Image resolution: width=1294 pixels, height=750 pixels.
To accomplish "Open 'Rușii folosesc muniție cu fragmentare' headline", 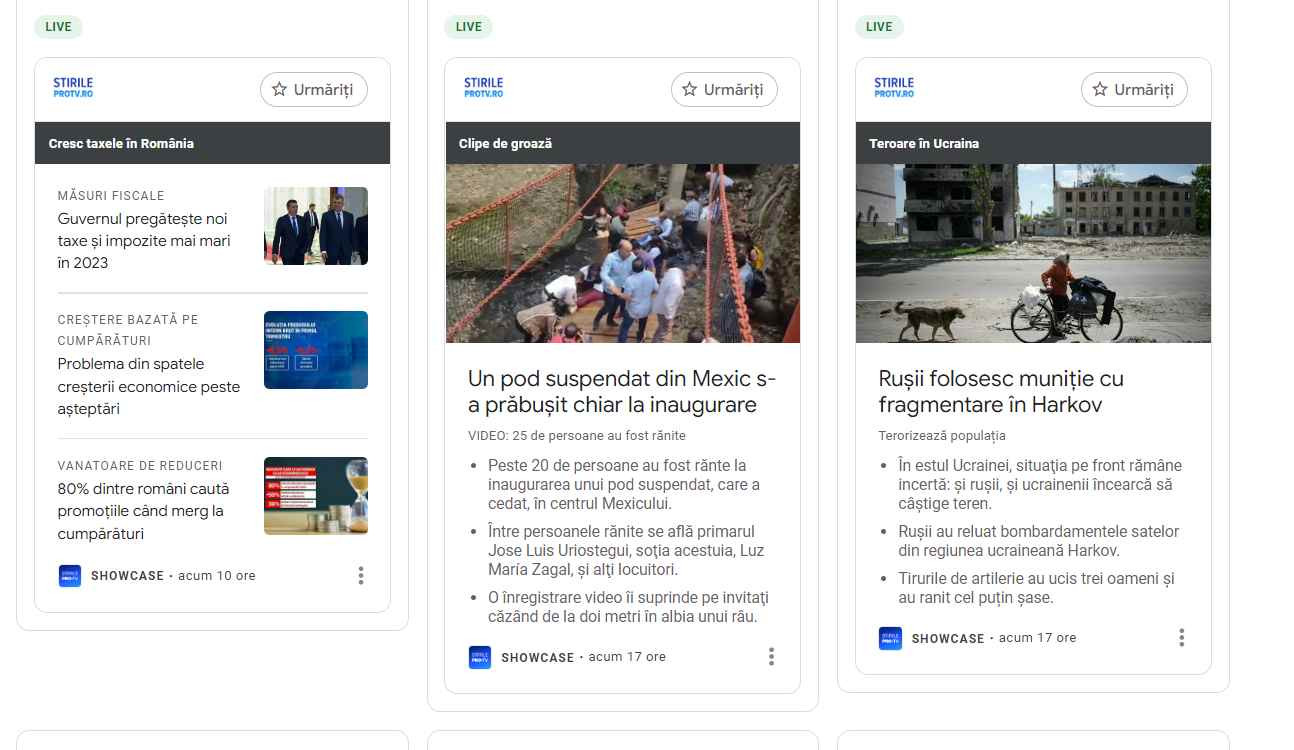I will click(x=1000, y=392).
